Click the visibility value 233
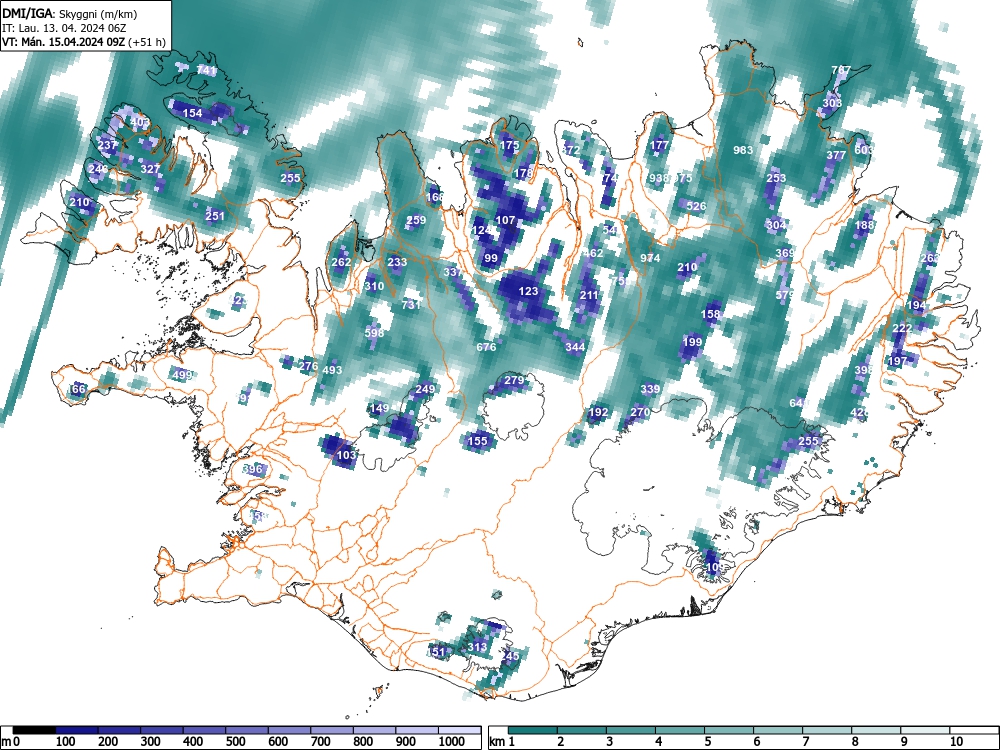This screenshot has width=1000, height=750. point(397,262)
